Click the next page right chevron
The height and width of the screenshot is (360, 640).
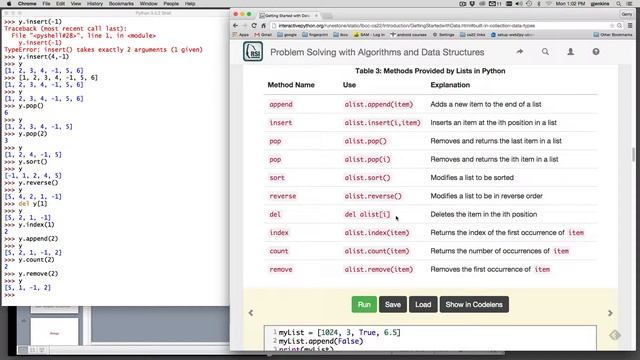(610, 313)
